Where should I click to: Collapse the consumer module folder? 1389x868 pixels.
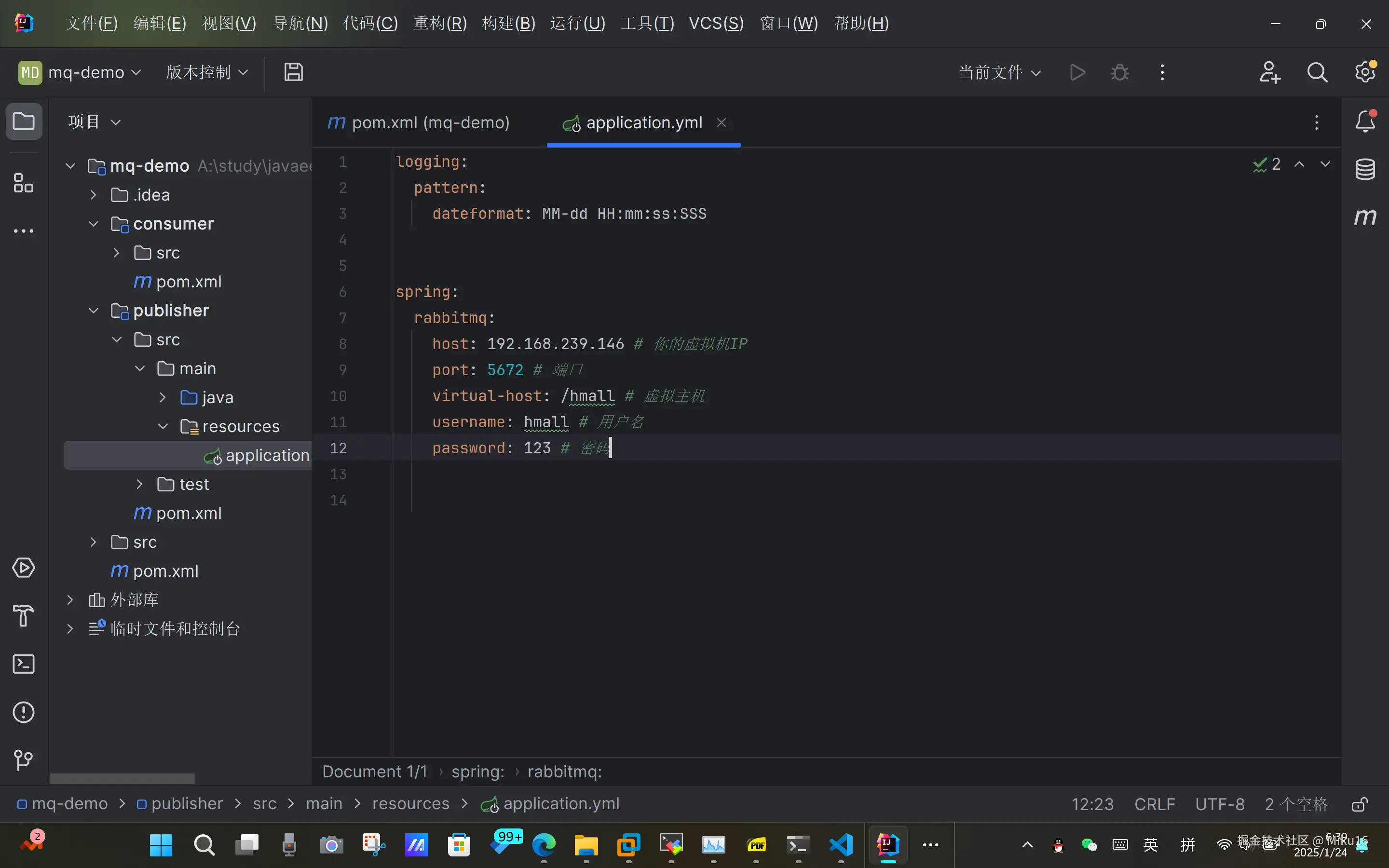pos(94,224)
